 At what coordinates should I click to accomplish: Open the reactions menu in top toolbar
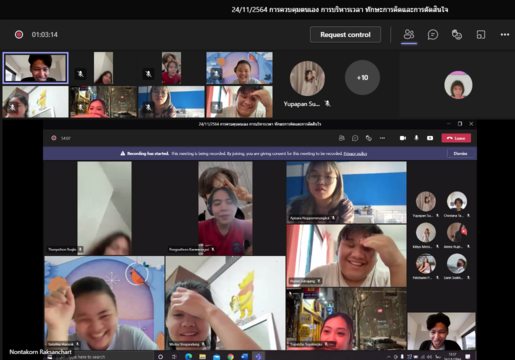click(x=457, y=34)
